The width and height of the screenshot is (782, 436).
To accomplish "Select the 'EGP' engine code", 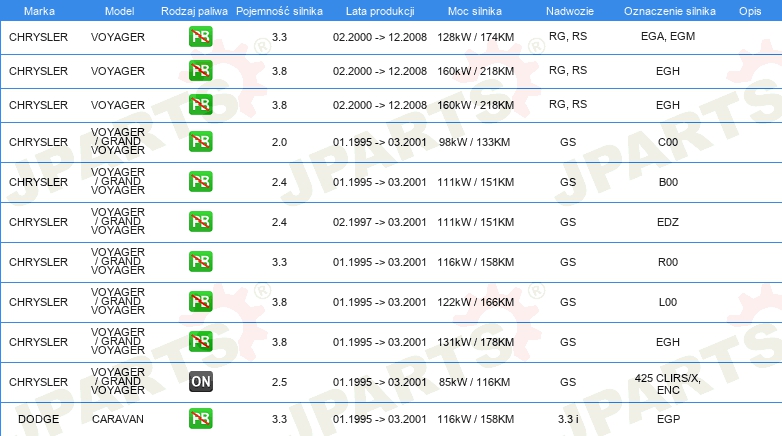I will 668,419.
